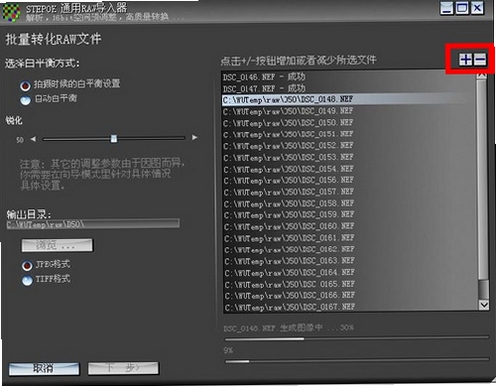
Task: Click the file list vertical scrollbar track
Action: tap(483, 190)
